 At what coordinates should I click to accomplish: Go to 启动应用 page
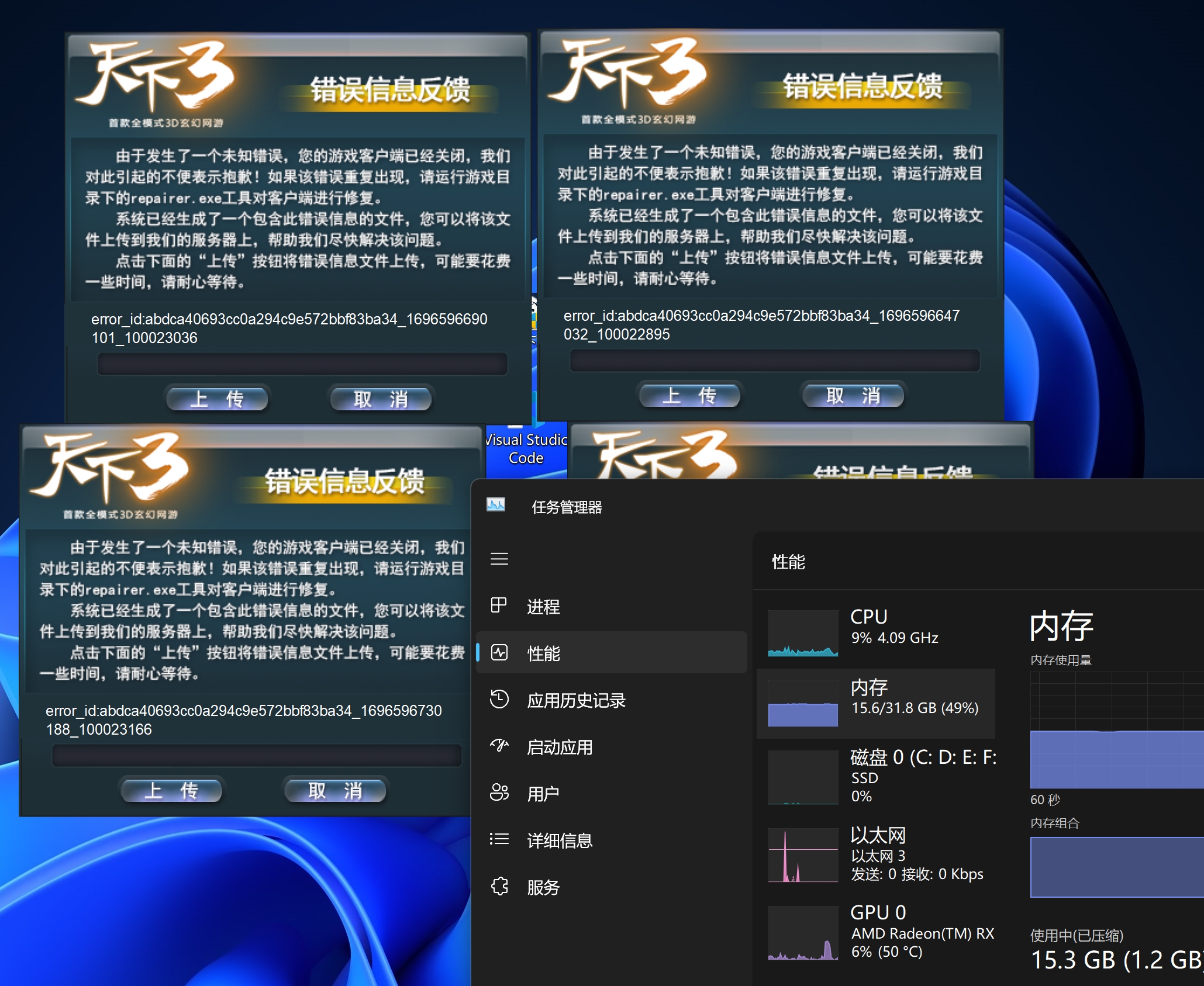[x=612, y=746]
